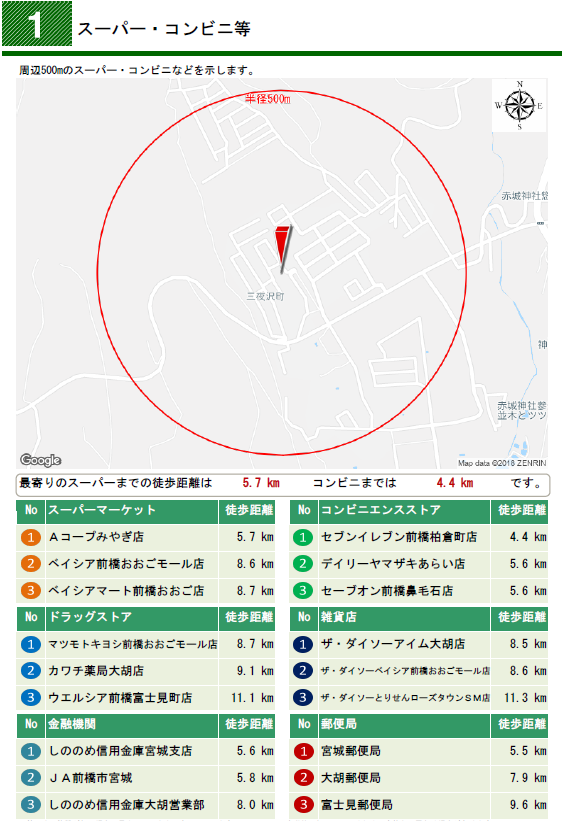Click the compass rose icon
This screenshot has height=821, width=562.
coord(519,105)
